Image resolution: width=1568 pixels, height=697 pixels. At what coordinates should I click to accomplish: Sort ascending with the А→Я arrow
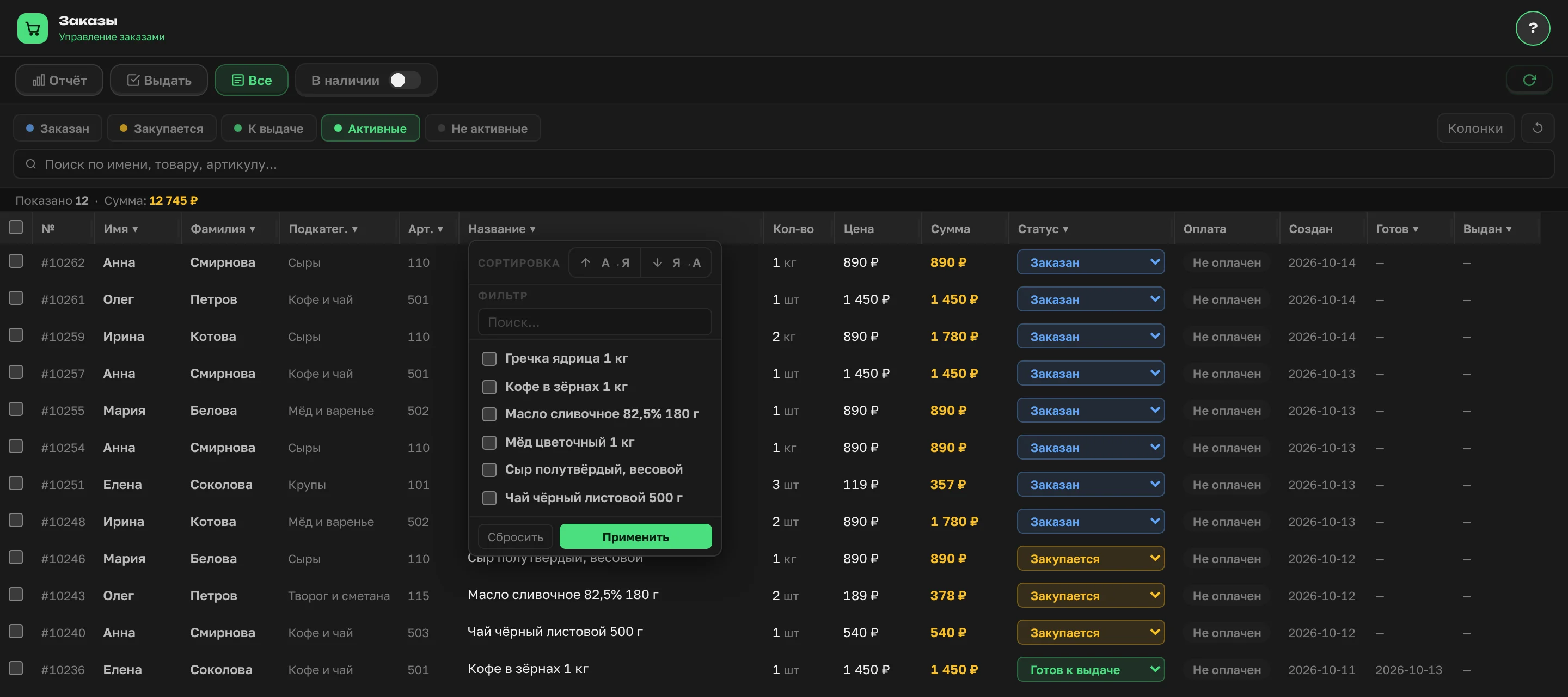coord(605,262)
